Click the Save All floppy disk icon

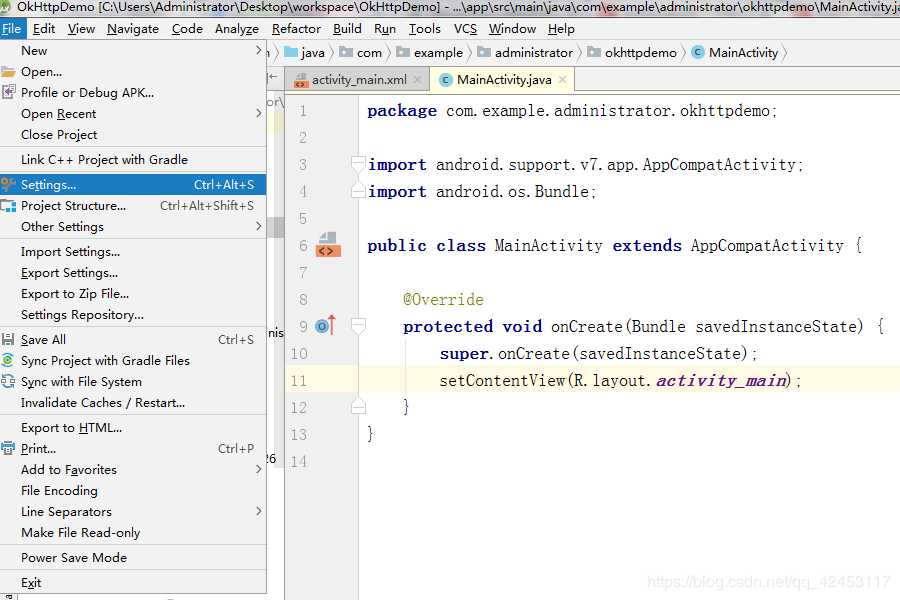point(8,339)
